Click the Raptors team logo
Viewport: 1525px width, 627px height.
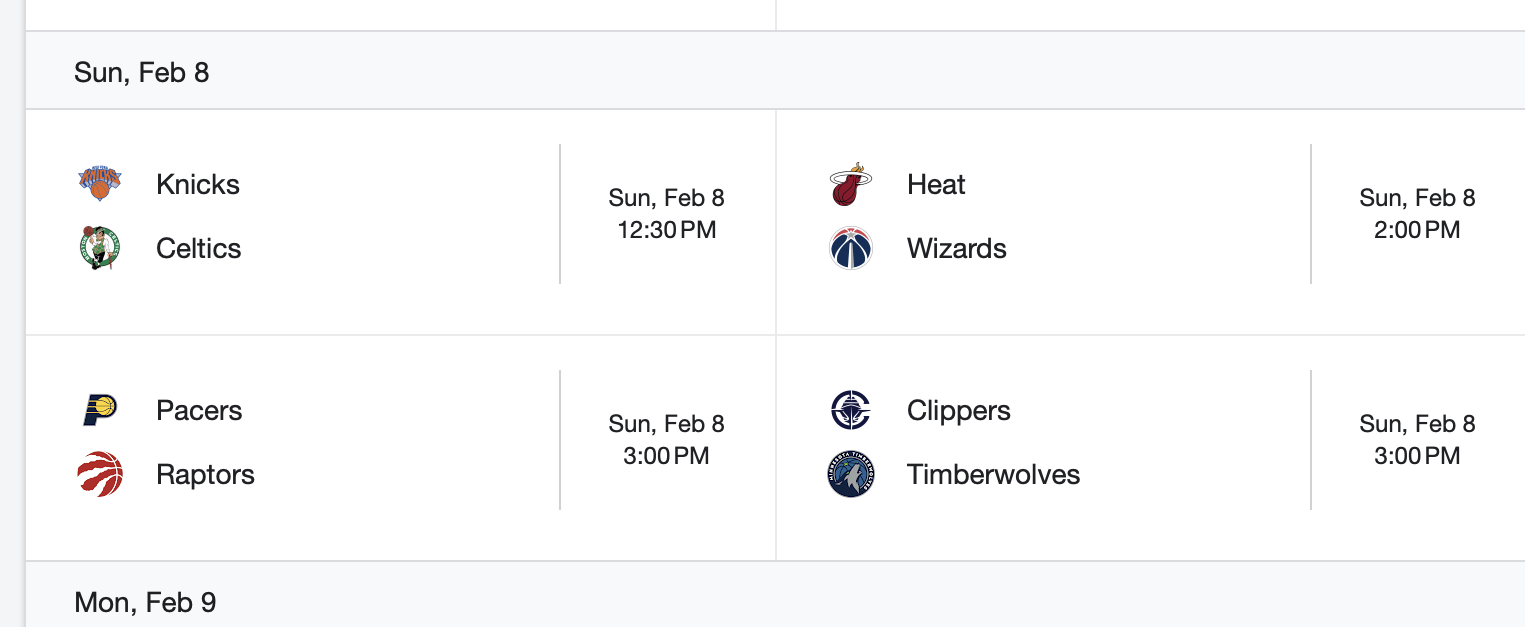point(100,474)
